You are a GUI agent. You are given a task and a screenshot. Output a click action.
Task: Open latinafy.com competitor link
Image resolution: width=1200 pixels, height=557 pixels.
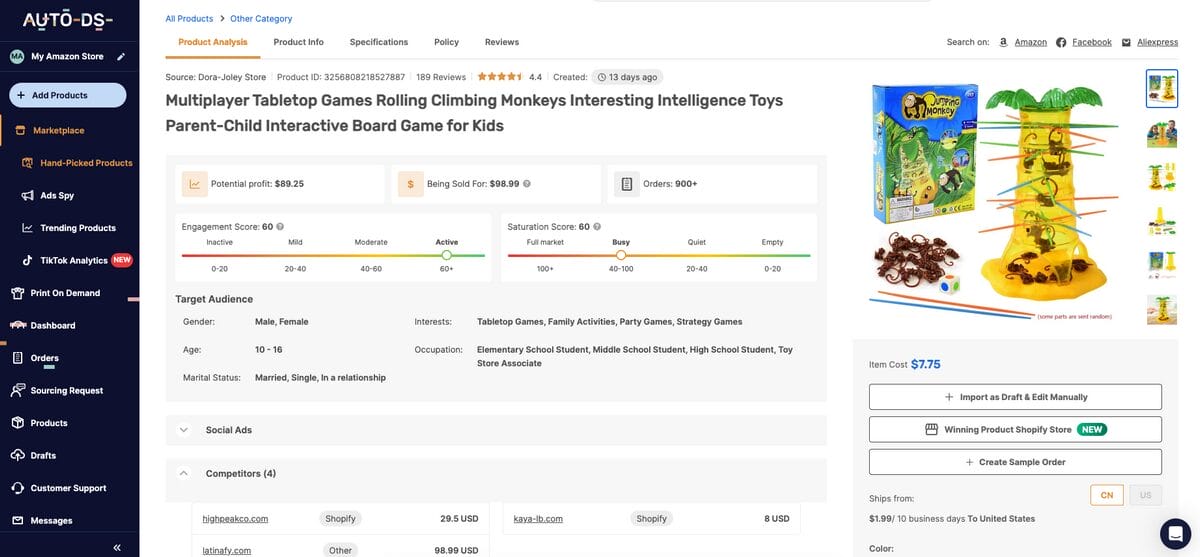(x=226, y=550)
